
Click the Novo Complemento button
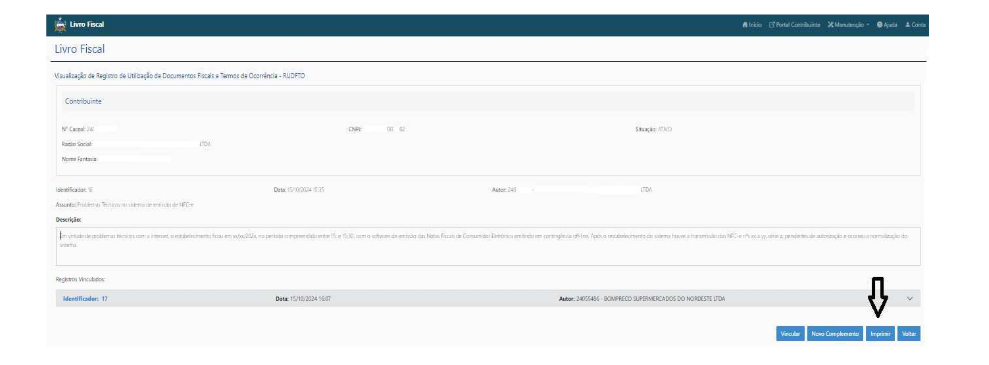tap(835, 333)
